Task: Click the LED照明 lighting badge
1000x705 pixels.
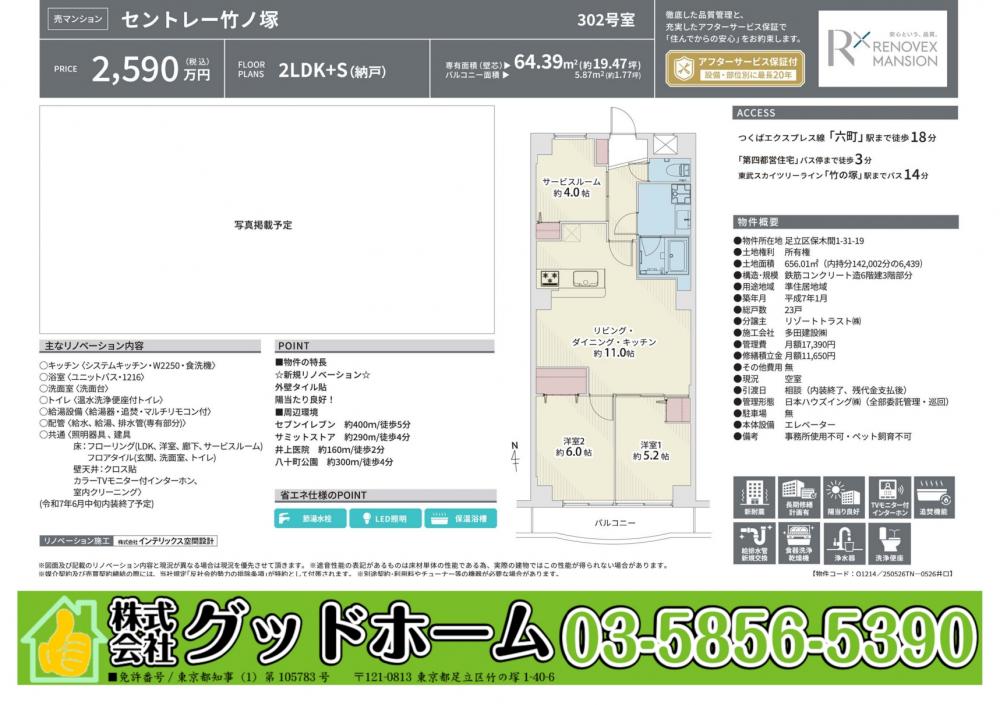Action: (x=385, y=519)
